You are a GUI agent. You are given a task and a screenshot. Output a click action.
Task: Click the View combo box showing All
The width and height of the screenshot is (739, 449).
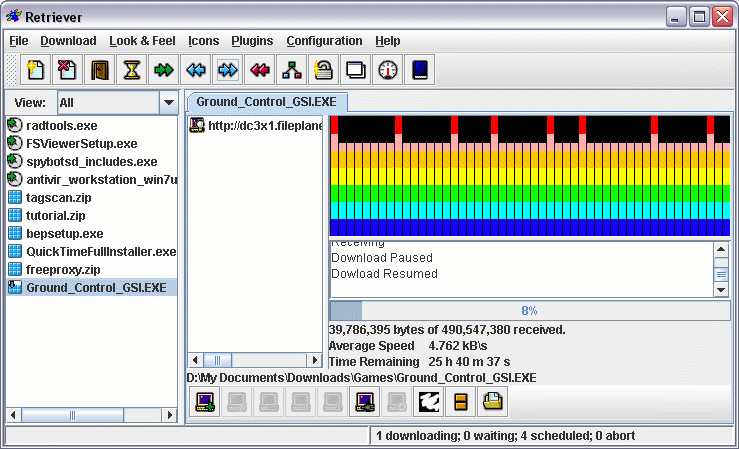(x=118, y=102)
